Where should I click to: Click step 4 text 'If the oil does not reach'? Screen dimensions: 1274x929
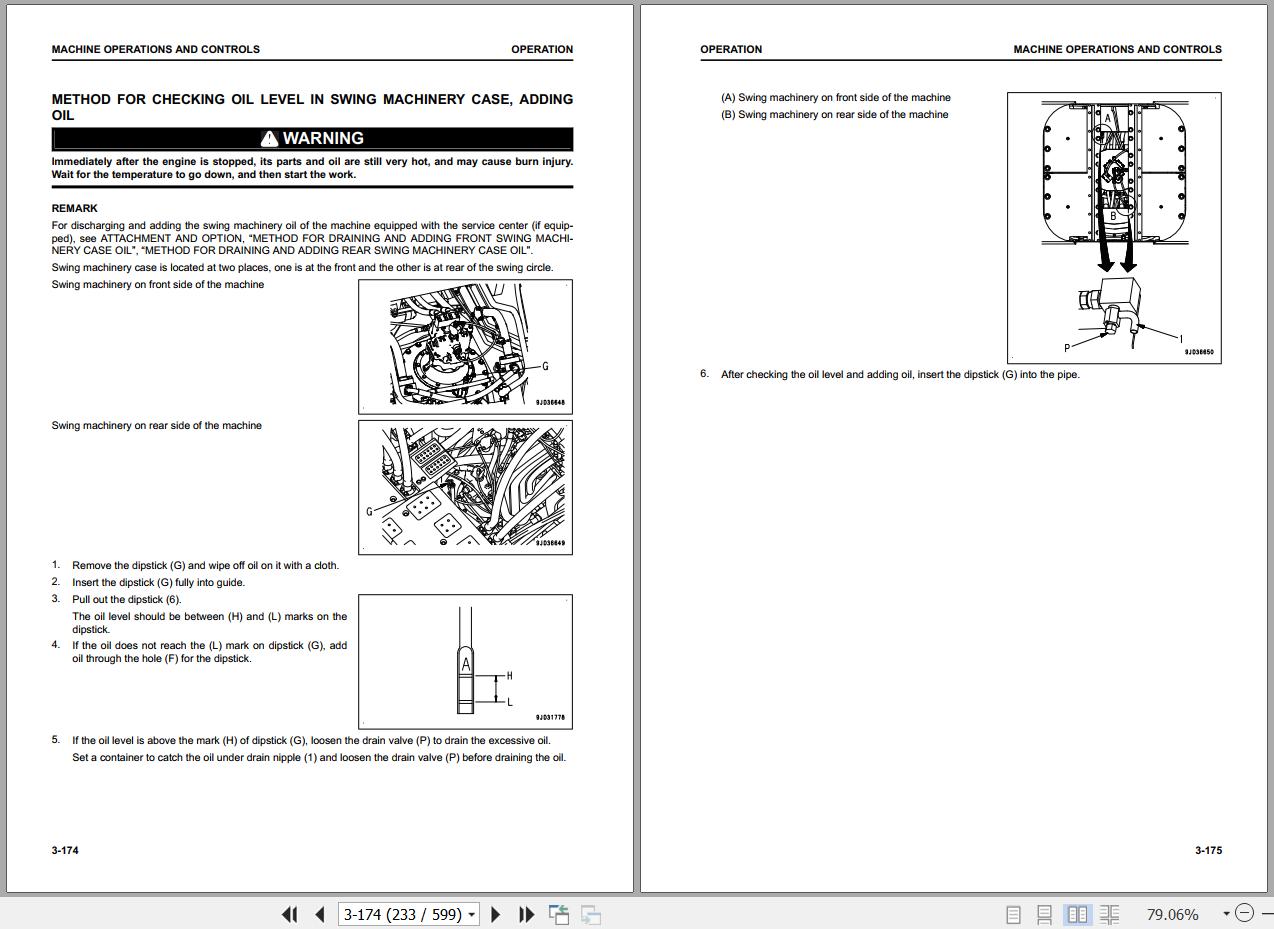[x=209, y=652]
